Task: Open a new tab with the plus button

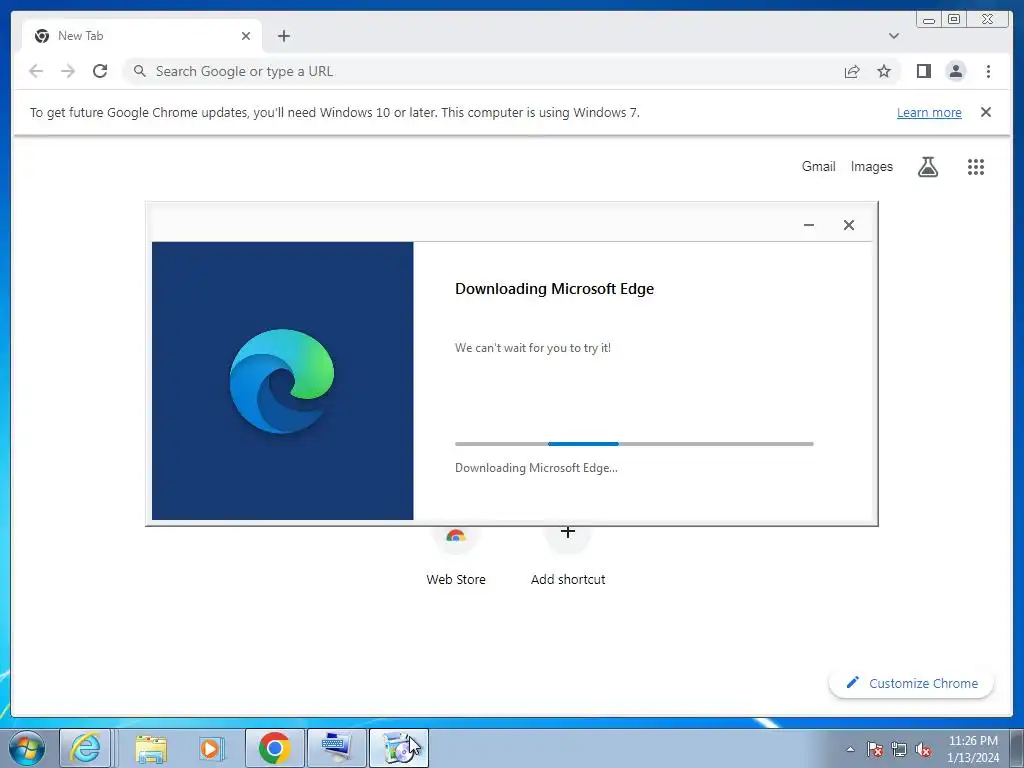Action: click(x=283, y=36)
